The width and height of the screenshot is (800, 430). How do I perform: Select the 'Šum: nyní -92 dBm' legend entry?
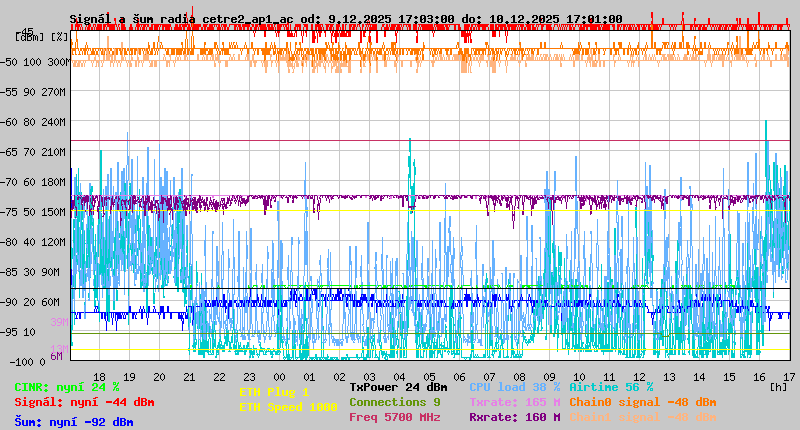(74, 422)
